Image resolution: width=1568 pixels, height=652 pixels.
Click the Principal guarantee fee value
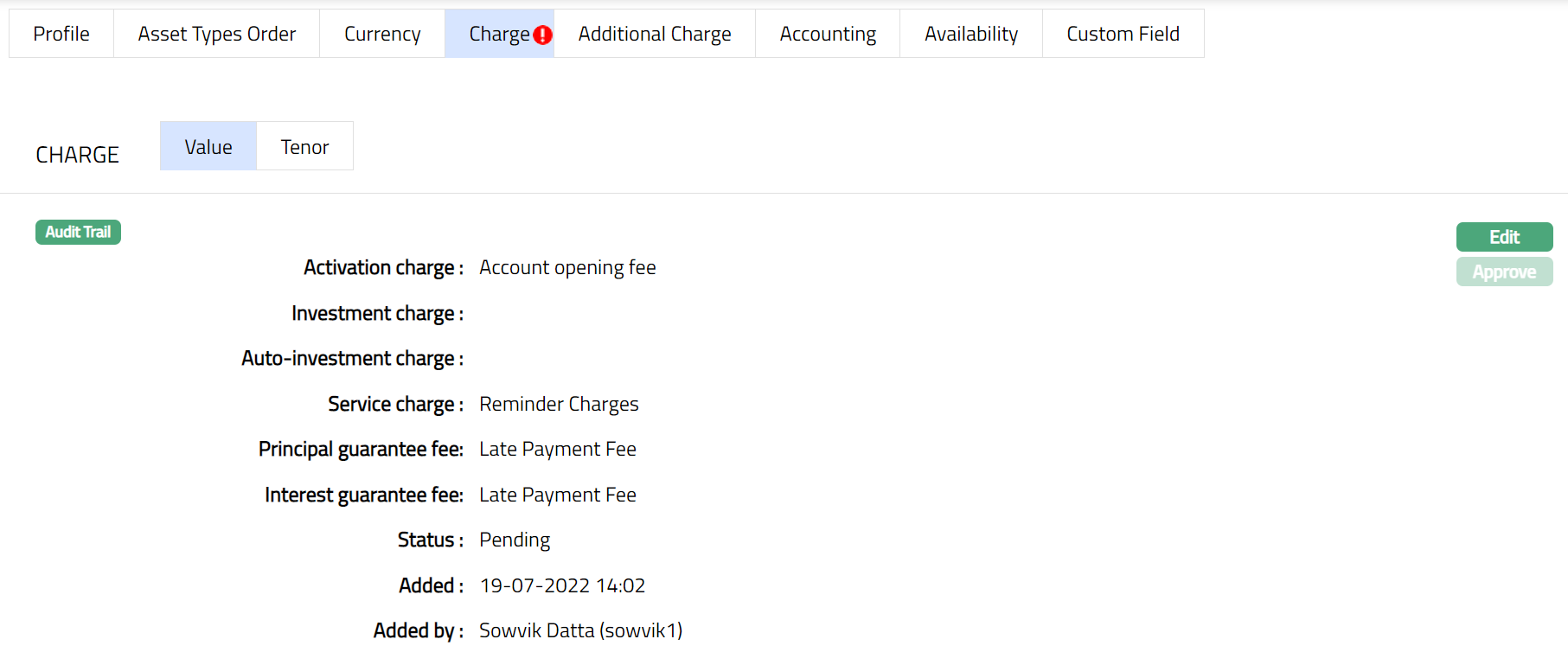click(558, 450)
